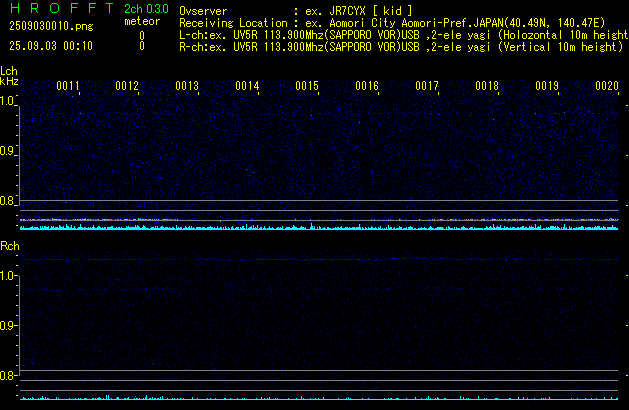Select the 0011 time marker
629x410 pixels.
tap(68, 86)
